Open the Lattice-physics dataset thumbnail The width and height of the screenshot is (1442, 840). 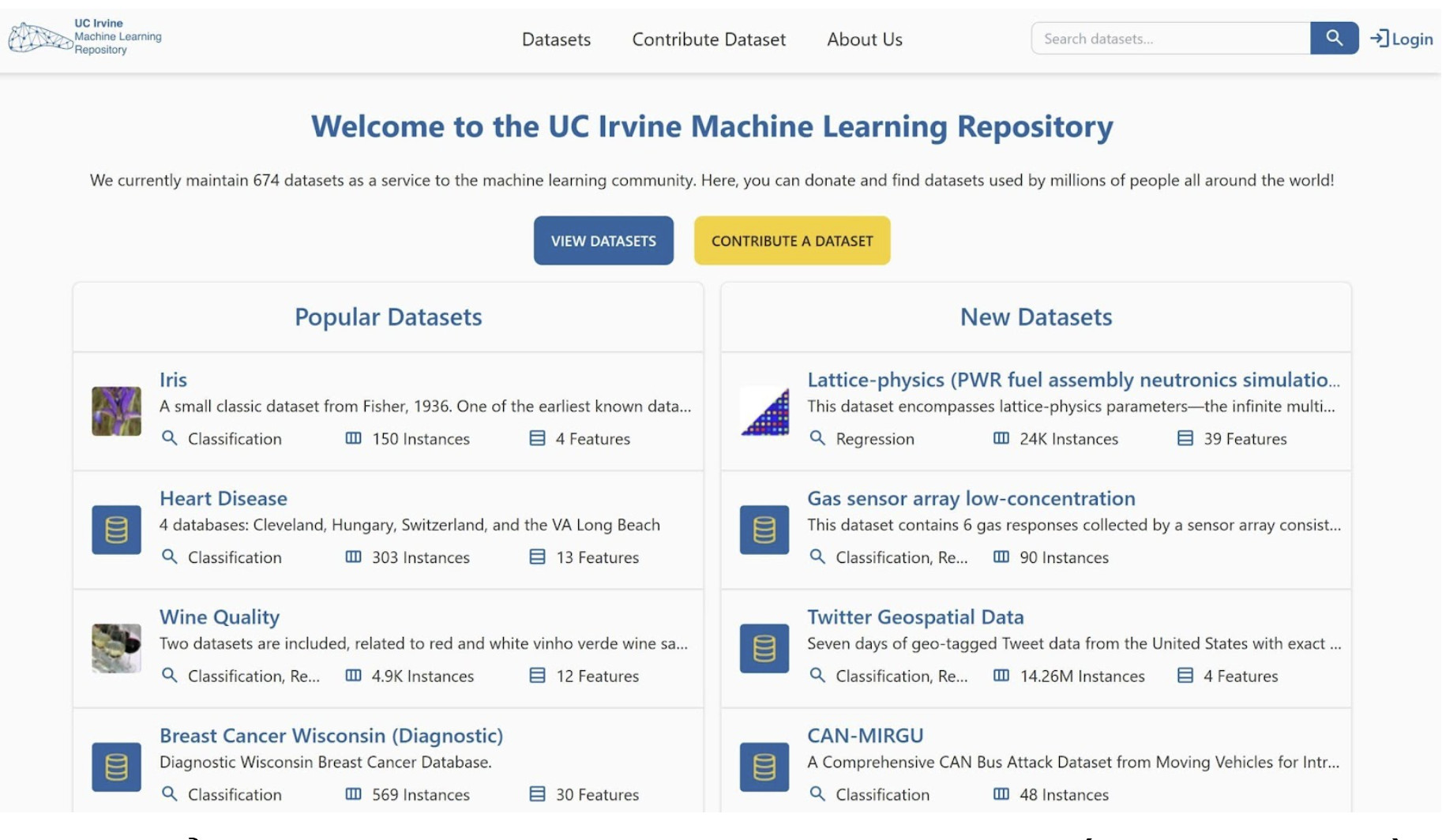[x=764, y=411]
